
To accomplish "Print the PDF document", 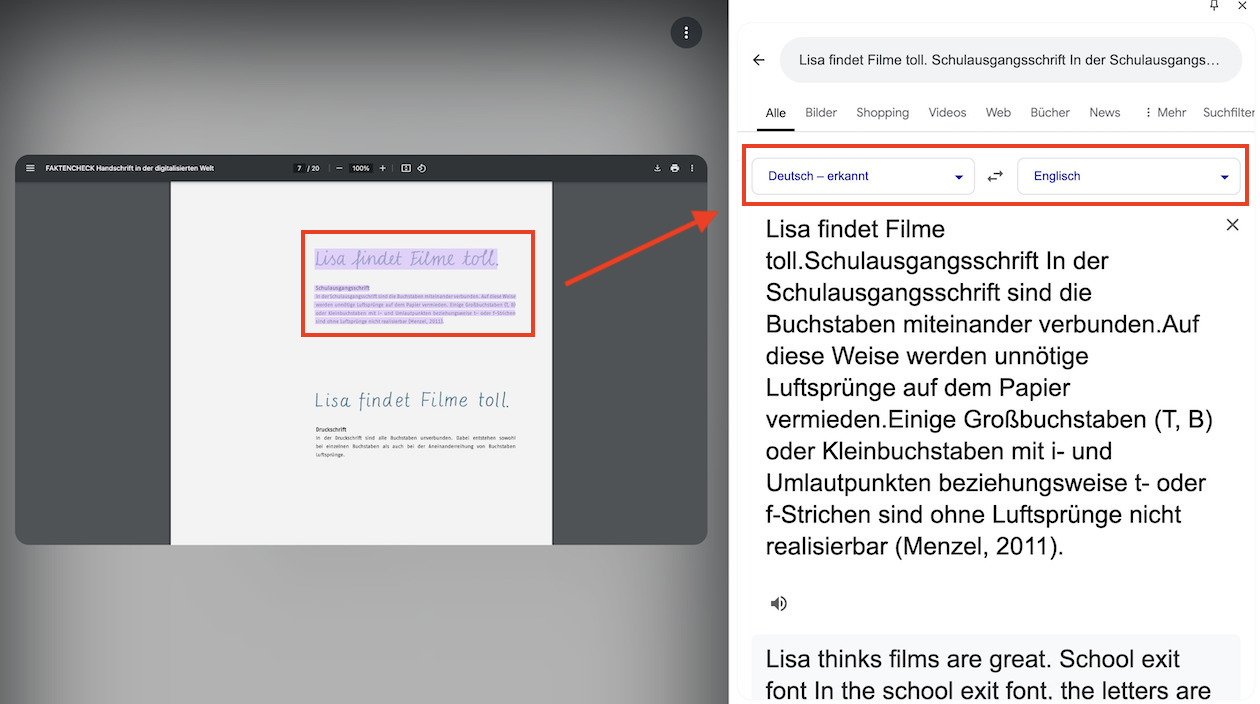I will click(x=674, y=168).
